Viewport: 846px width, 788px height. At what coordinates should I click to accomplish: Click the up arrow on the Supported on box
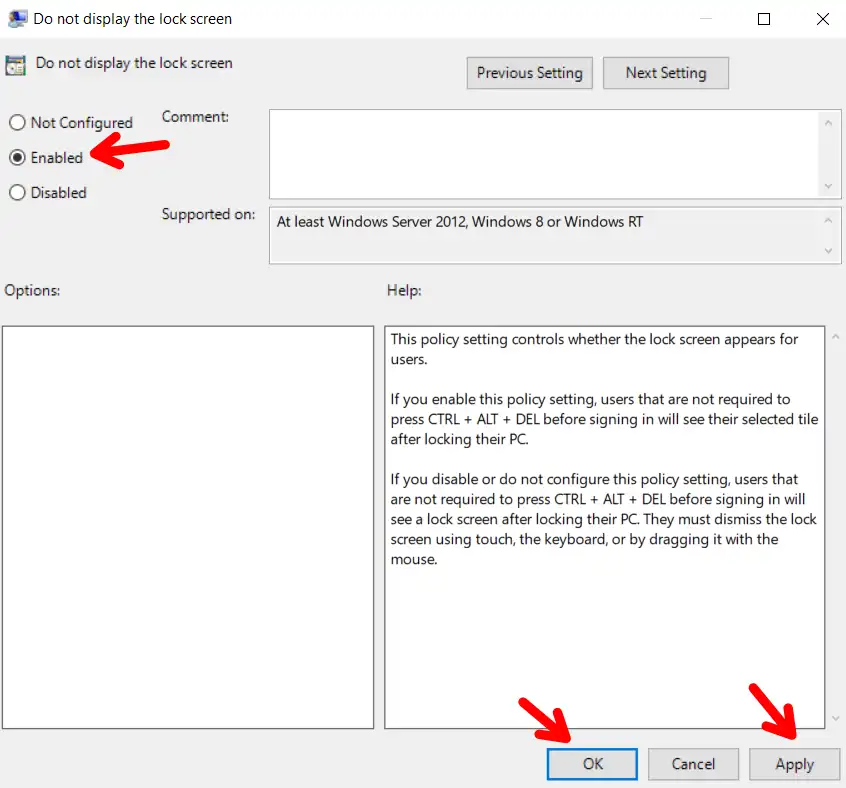click(x=829, y=218)
